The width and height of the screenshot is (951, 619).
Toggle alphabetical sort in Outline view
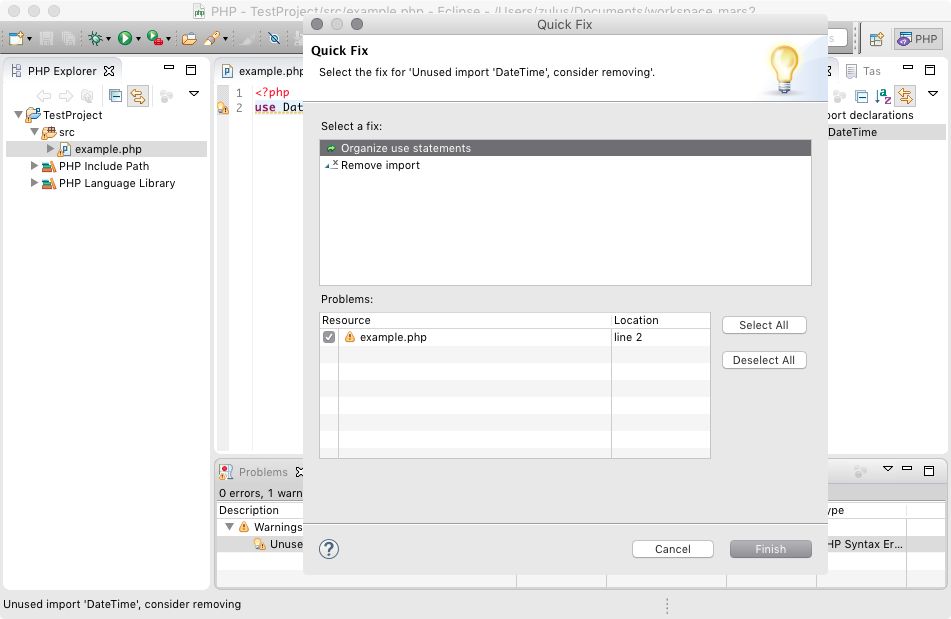883,96
